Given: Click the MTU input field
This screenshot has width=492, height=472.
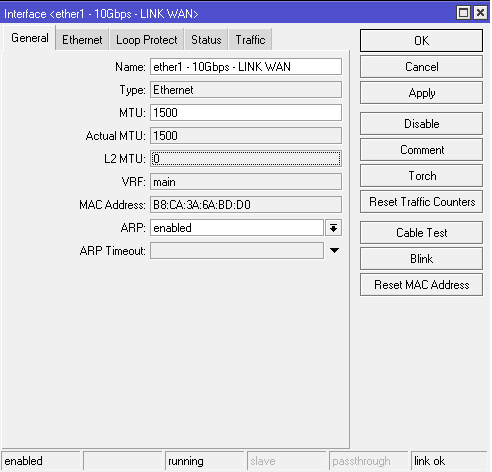Looking at the screenshot, I should coord(246,113).
